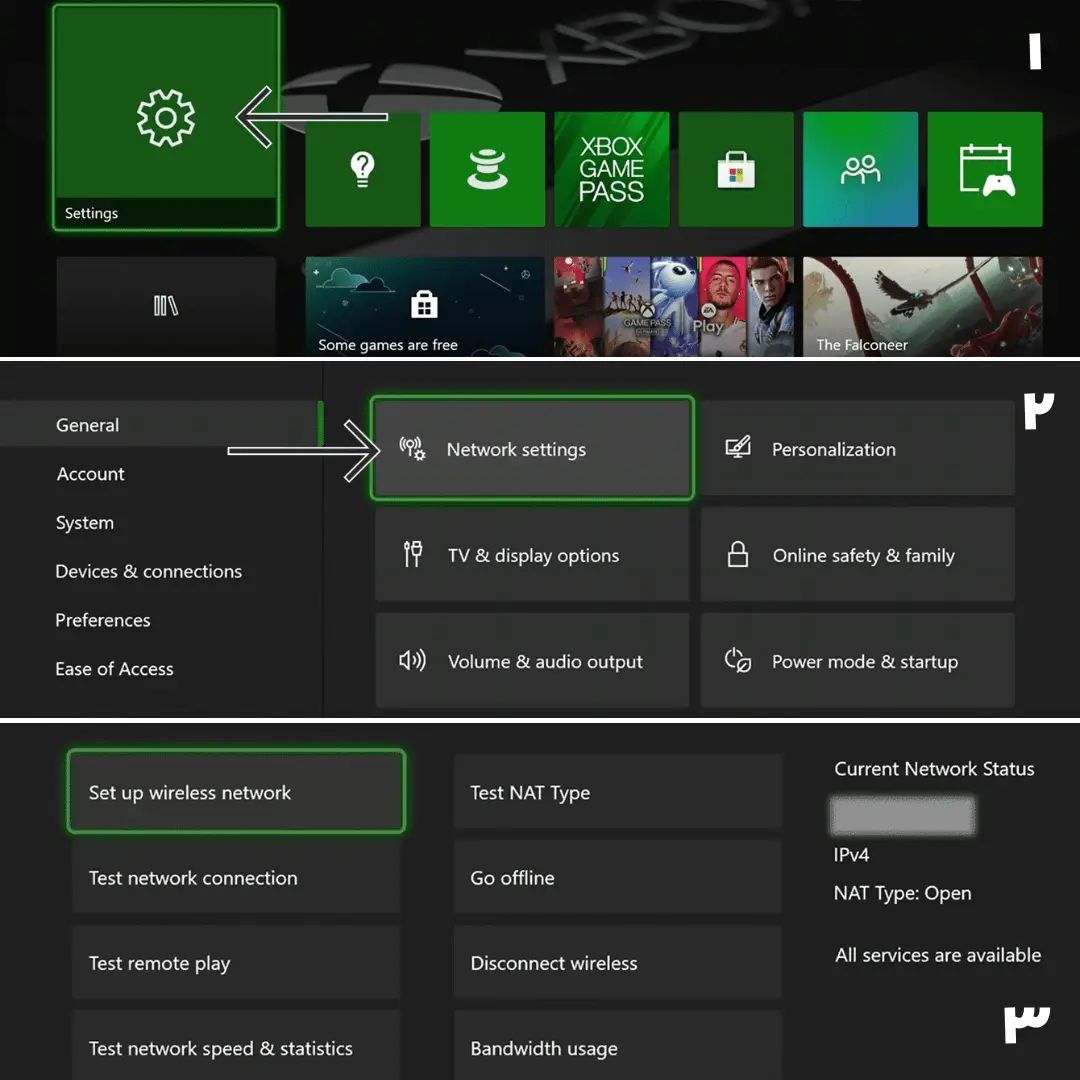This screenshot has height=1080, width=1080.
Task: Open The Falconeer game tile
Action: click(x=923, y=307)
